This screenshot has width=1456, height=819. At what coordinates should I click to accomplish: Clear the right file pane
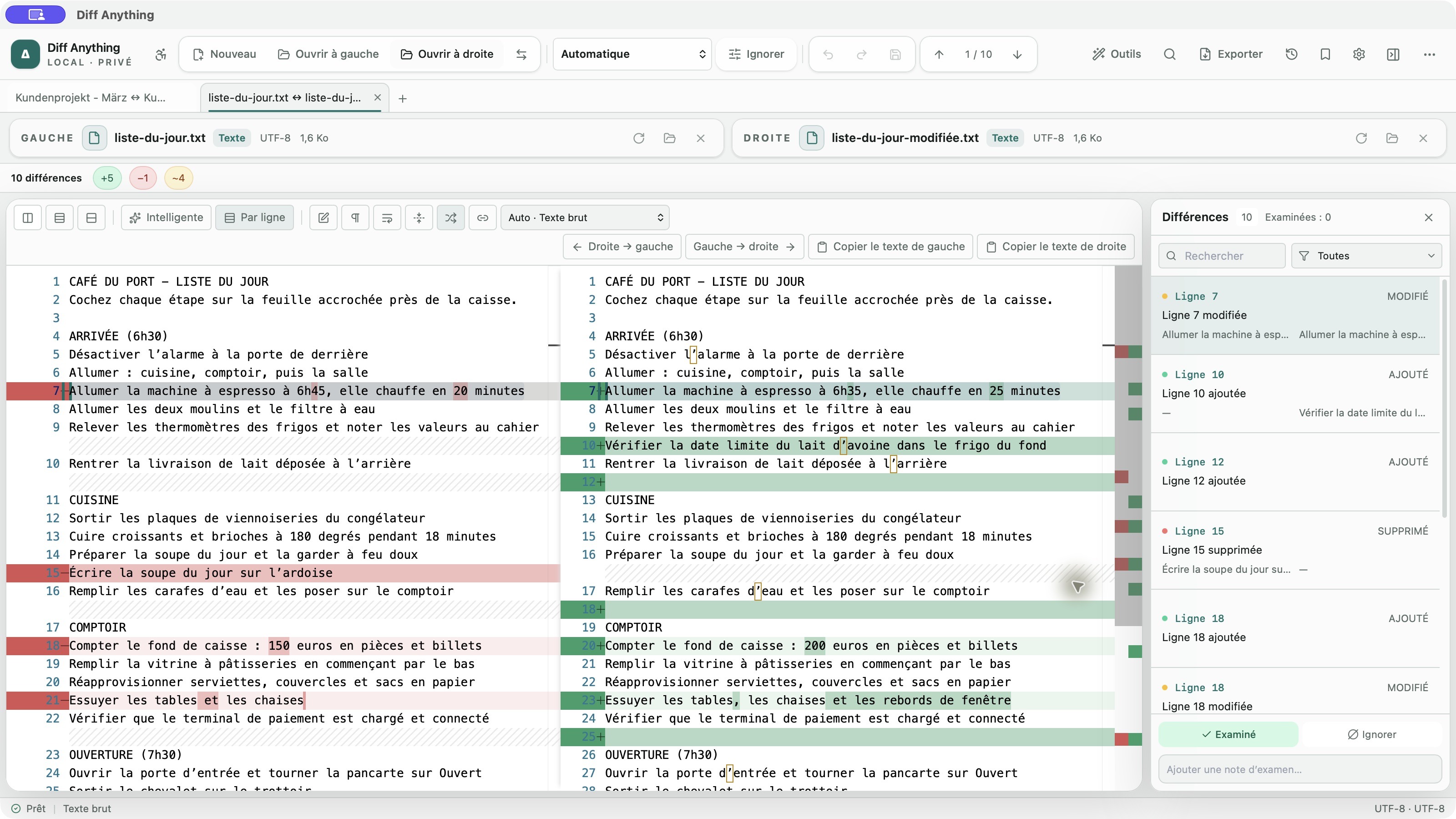tap(1423, 138)
